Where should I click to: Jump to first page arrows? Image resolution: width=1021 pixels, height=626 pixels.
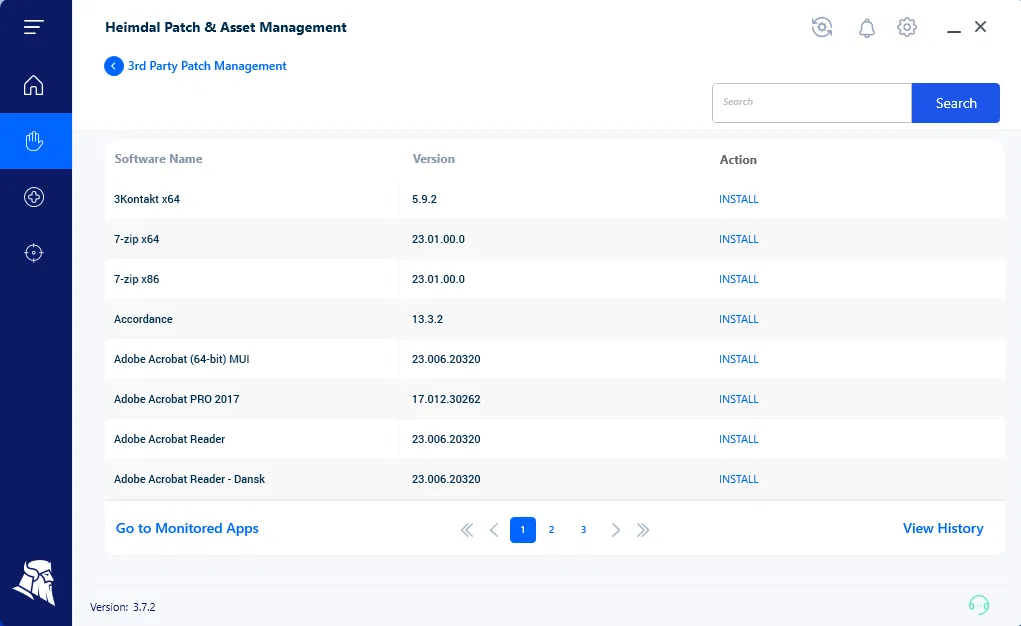[467, 530]
